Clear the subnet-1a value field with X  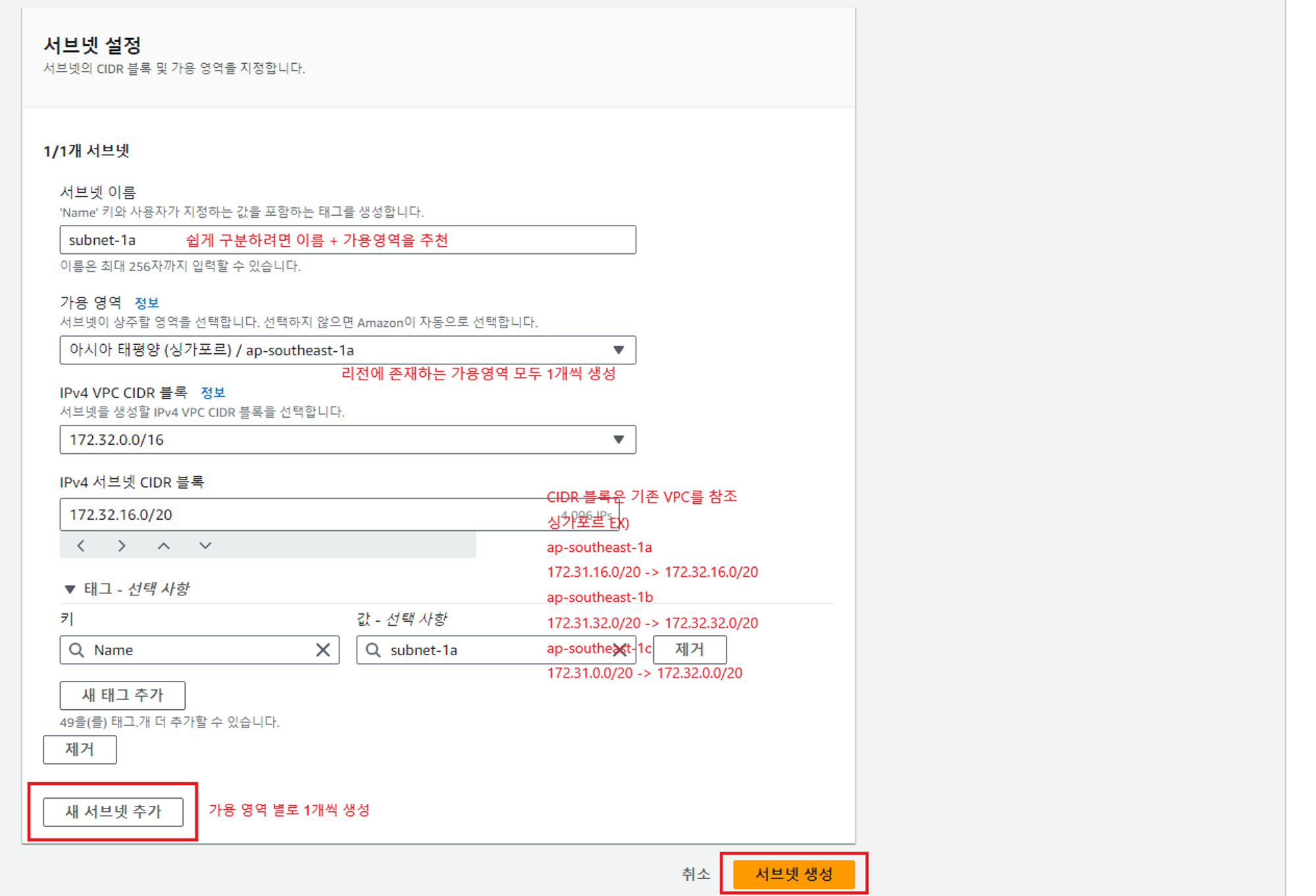tap(619, 650)
